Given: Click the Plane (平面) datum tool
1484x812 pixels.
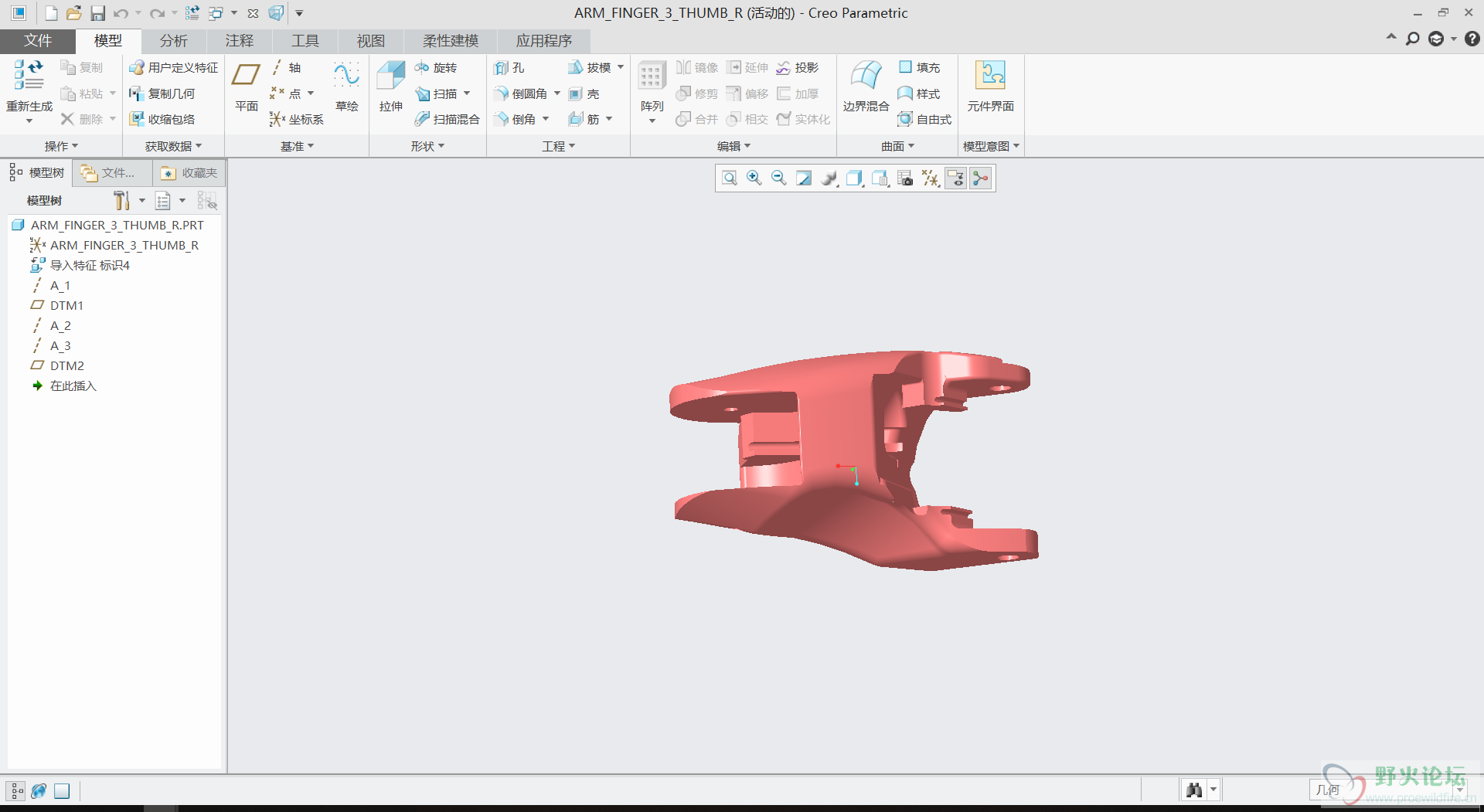Looking at the screenshot, I should (247, 87).
